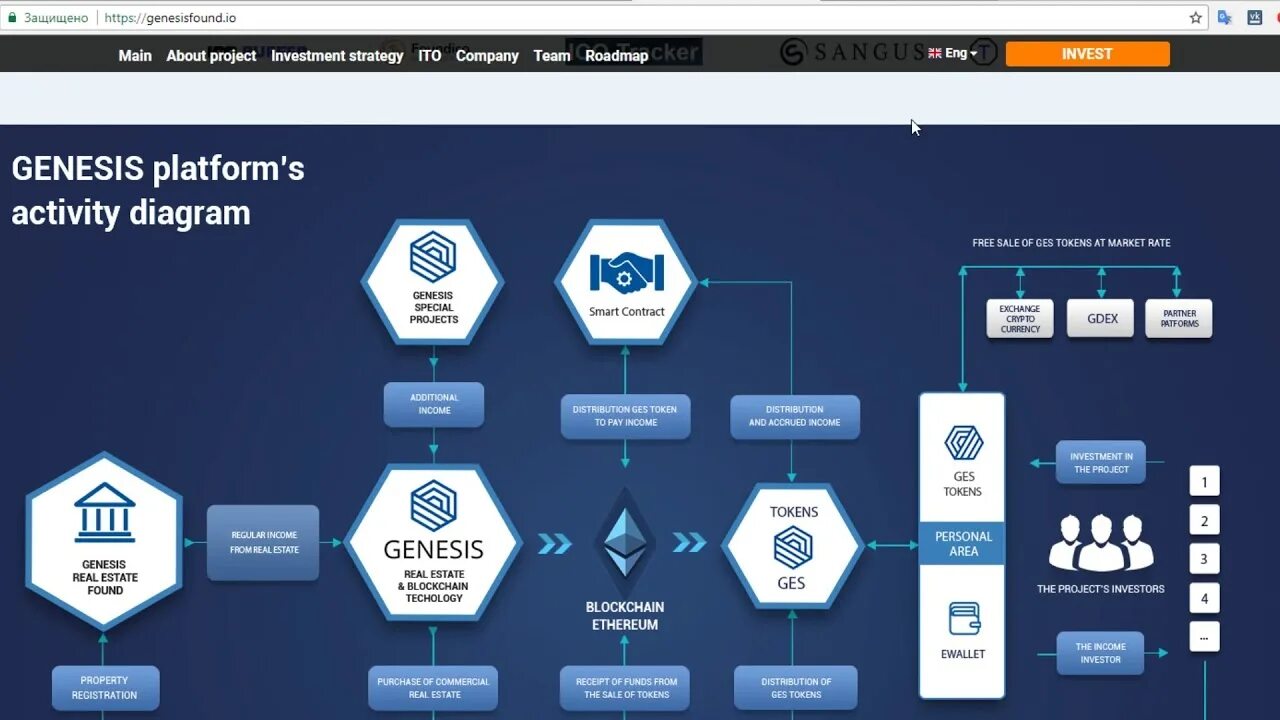This screenshot has width=1280, height=720.
Task: Click THE PROJECT'S INVESTORS label
Action: (x=1101, y=589)
